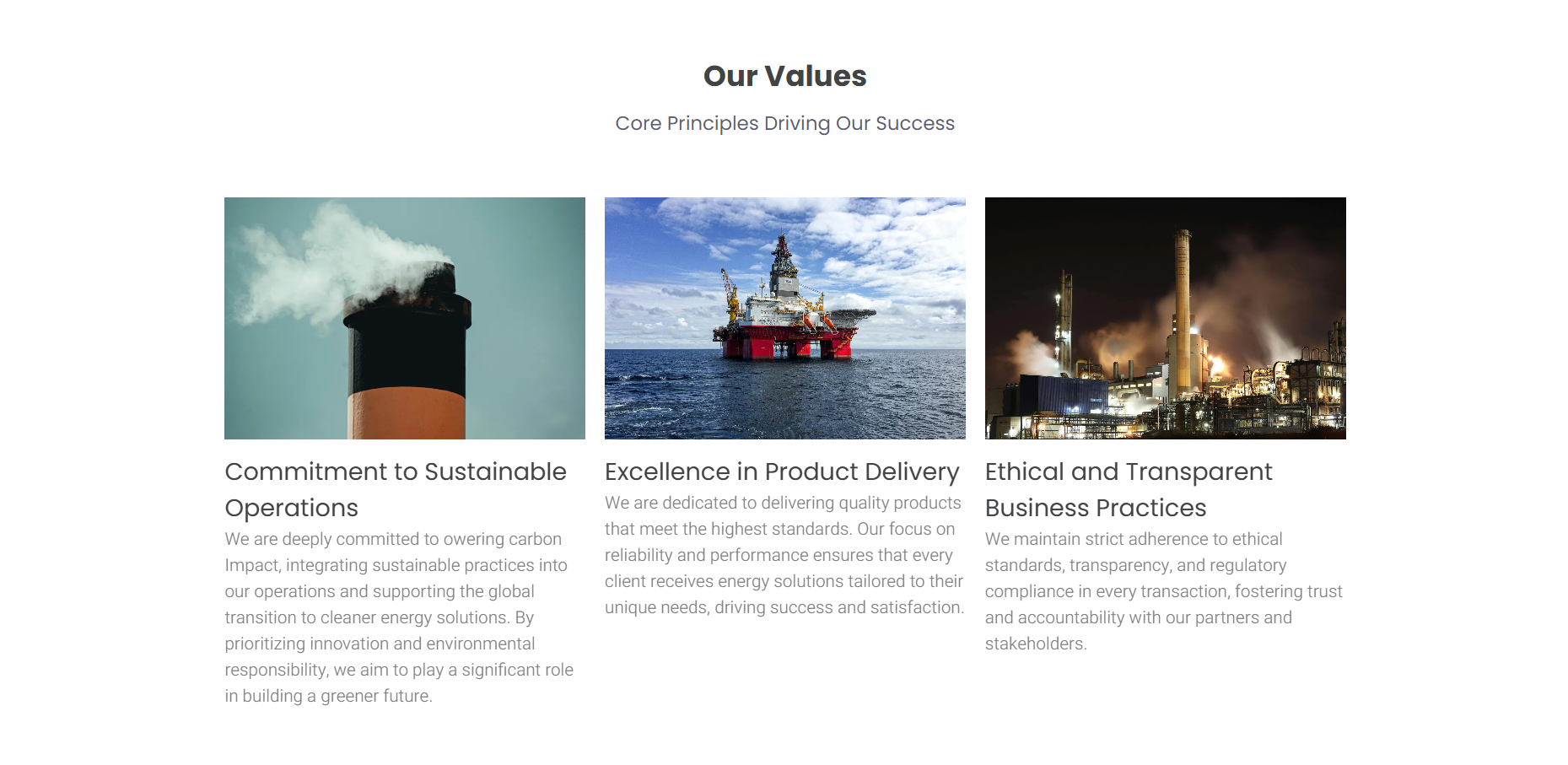The width and height of the screenshot is (1568, 765).
Task: Open "Commitment to Sustainable Operations" title
Action: [x=395, y=489]
